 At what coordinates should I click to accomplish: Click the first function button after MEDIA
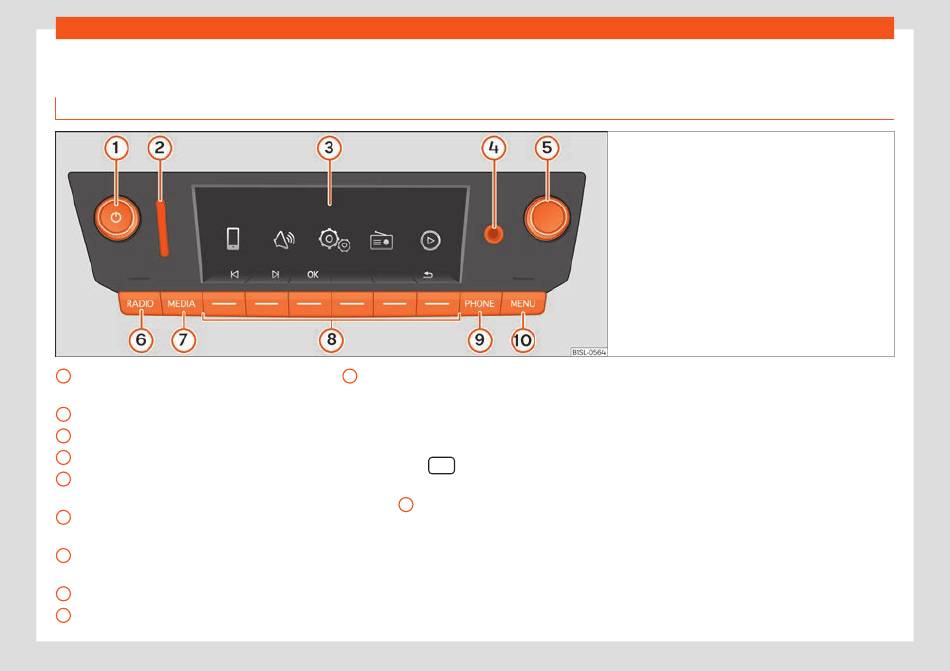[x=224, y=303]
